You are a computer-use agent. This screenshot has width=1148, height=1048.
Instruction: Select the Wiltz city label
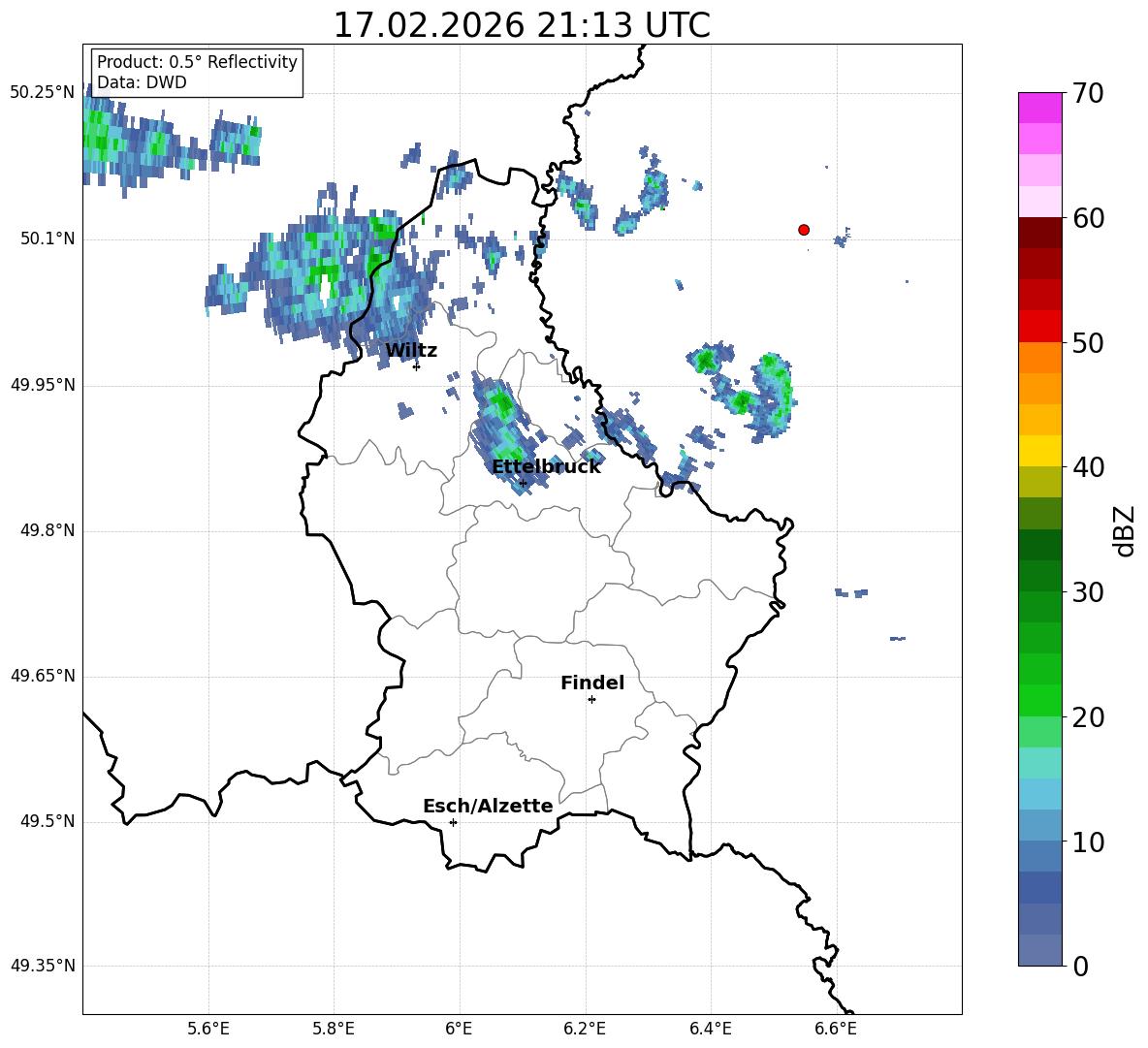click(411, 351)
